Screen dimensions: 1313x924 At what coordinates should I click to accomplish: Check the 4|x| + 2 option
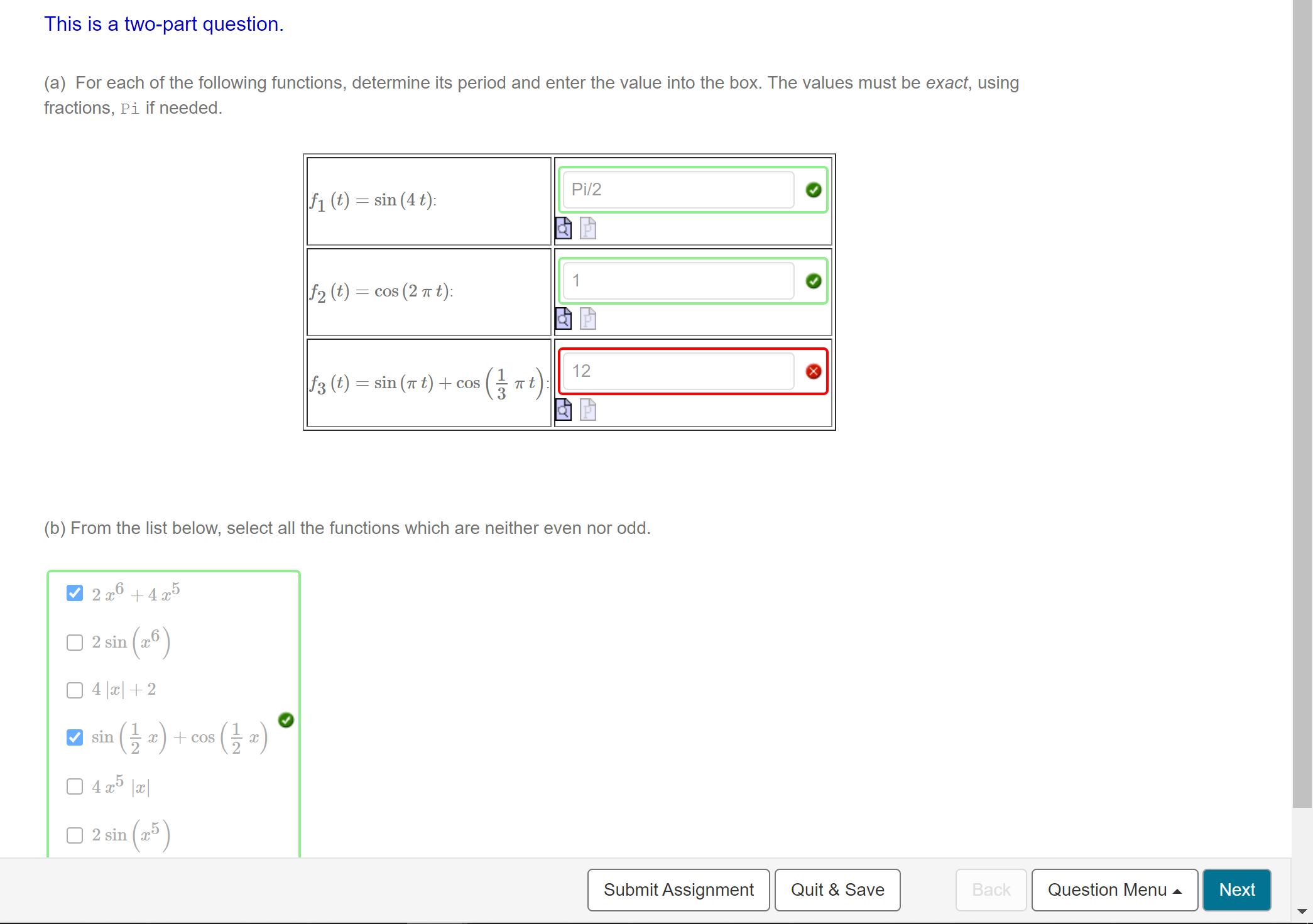coord(75,690)
